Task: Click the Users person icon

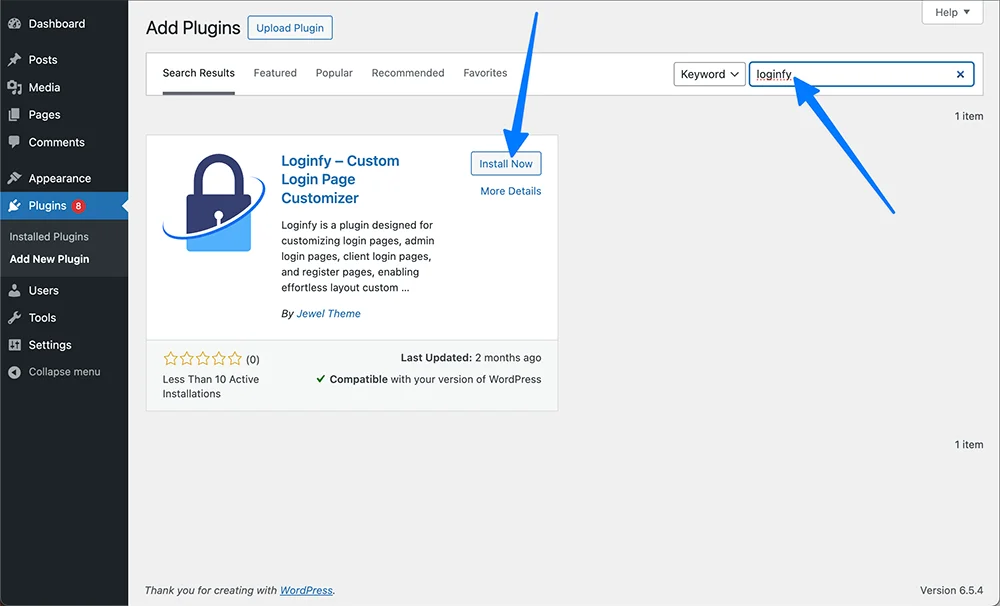Action: 14,290
